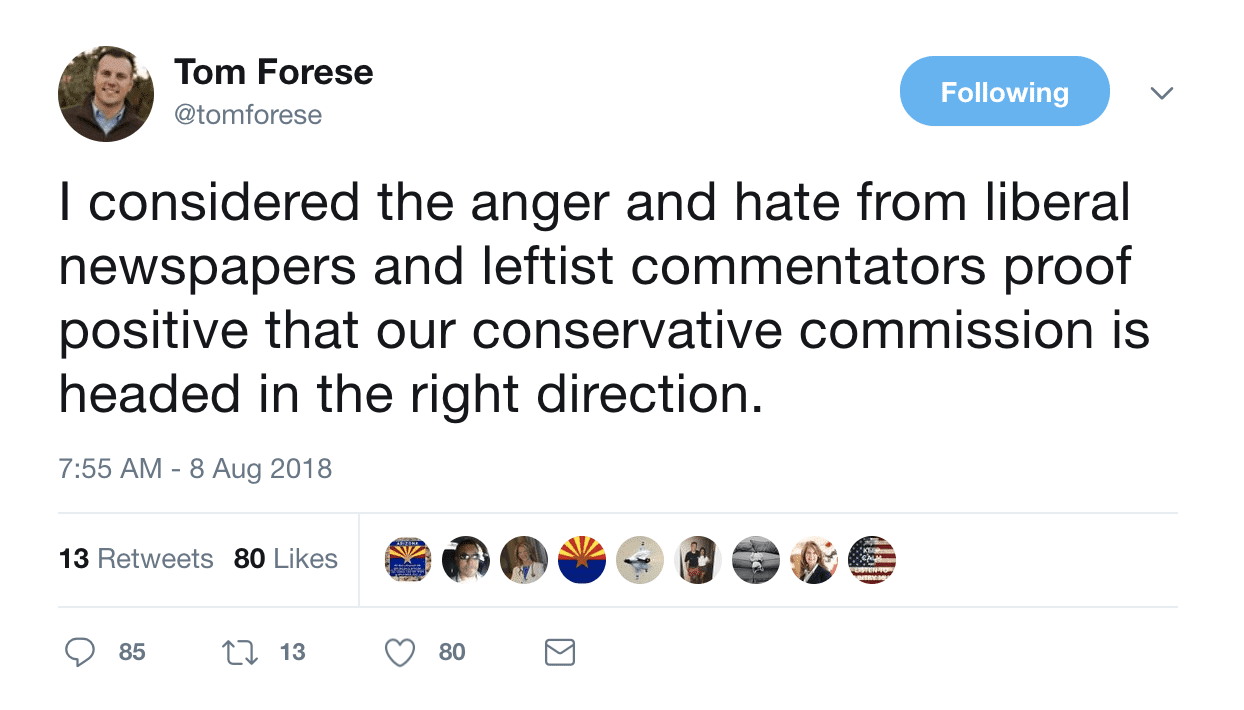Click the Arizona flag avatar in the likes row
This screenshot has height=710, width=1244.
[x=581, y=560]
